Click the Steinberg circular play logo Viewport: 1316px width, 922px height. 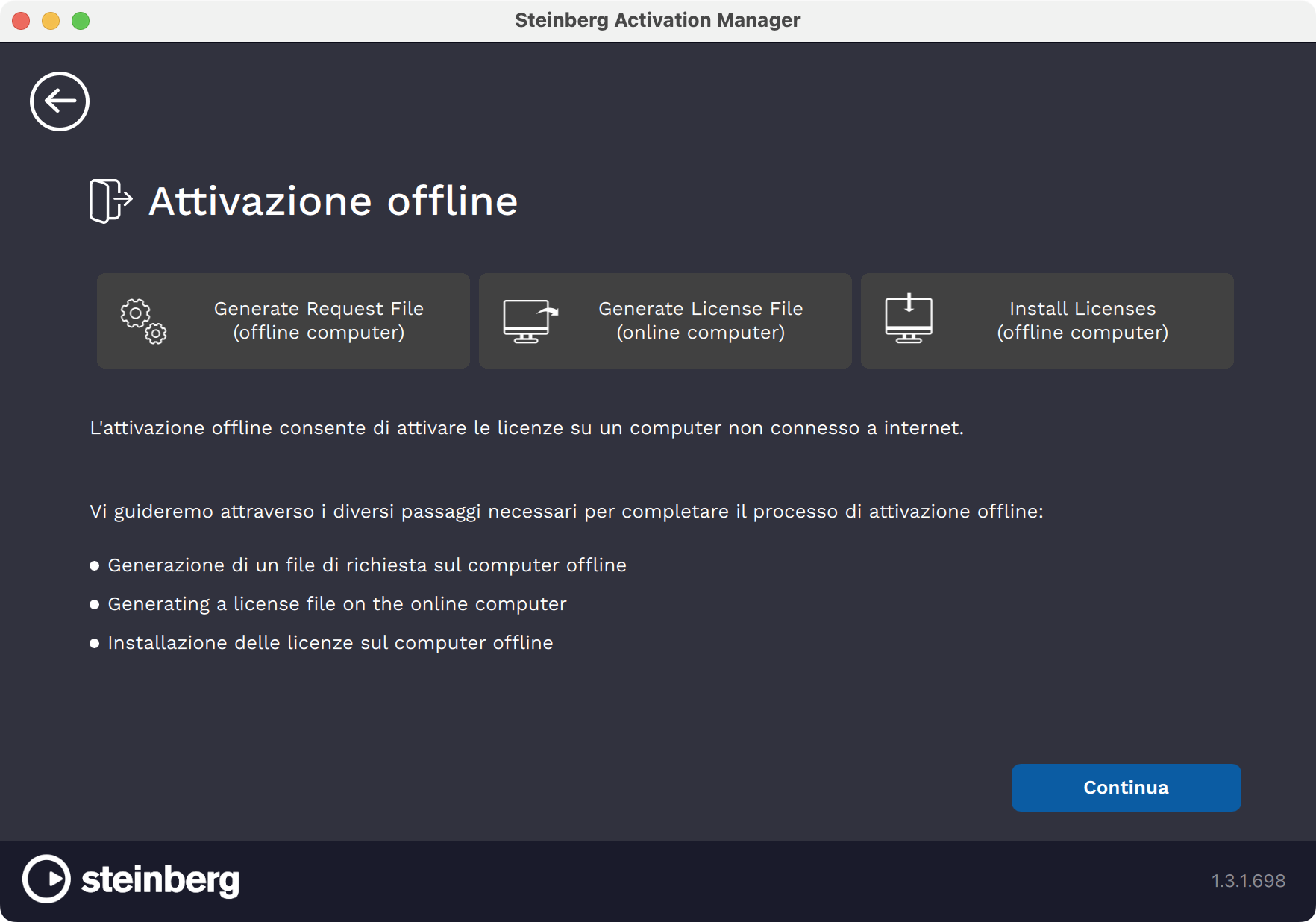tap(46, 879)
